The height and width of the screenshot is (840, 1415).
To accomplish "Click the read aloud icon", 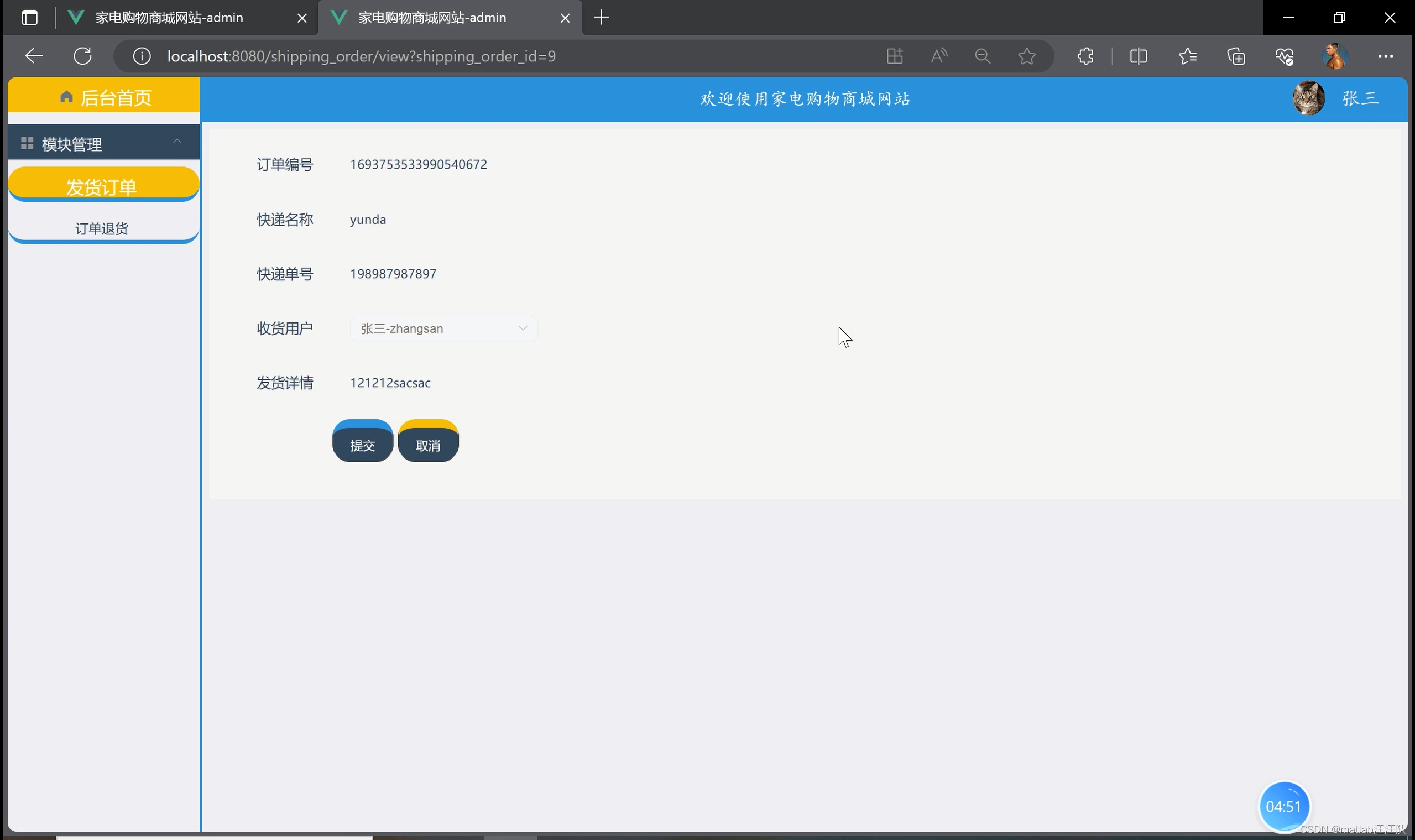I will point(938,56).
